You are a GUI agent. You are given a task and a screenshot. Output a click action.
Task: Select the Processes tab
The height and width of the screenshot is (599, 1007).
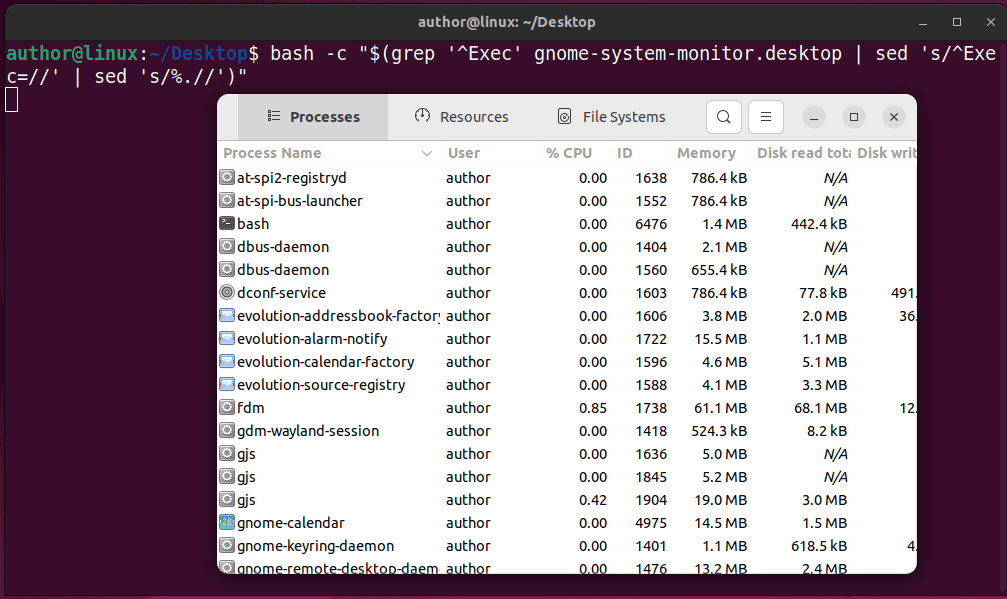coord(312,117)
